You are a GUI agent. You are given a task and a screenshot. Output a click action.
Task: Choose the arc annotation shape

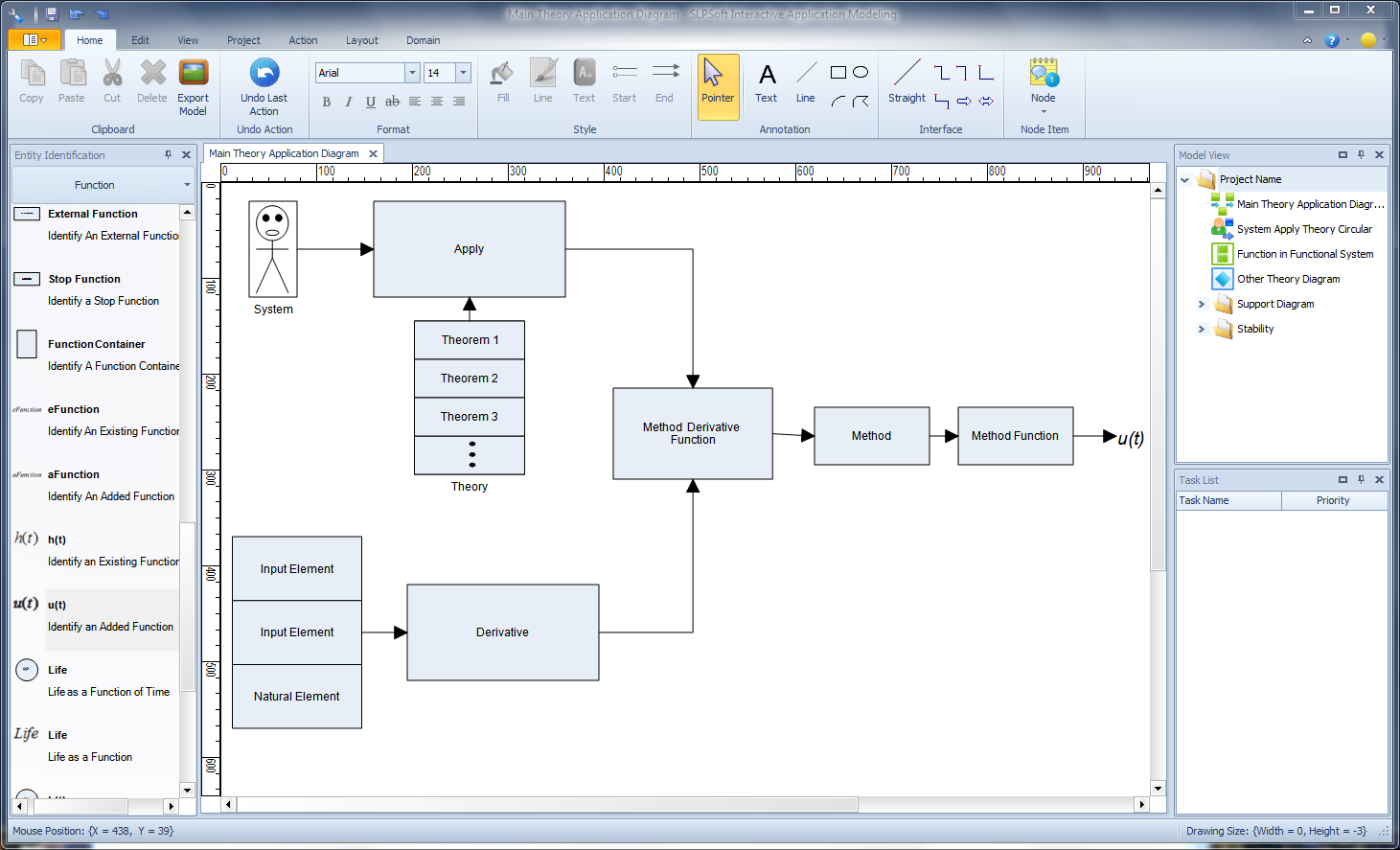[838, 101]
